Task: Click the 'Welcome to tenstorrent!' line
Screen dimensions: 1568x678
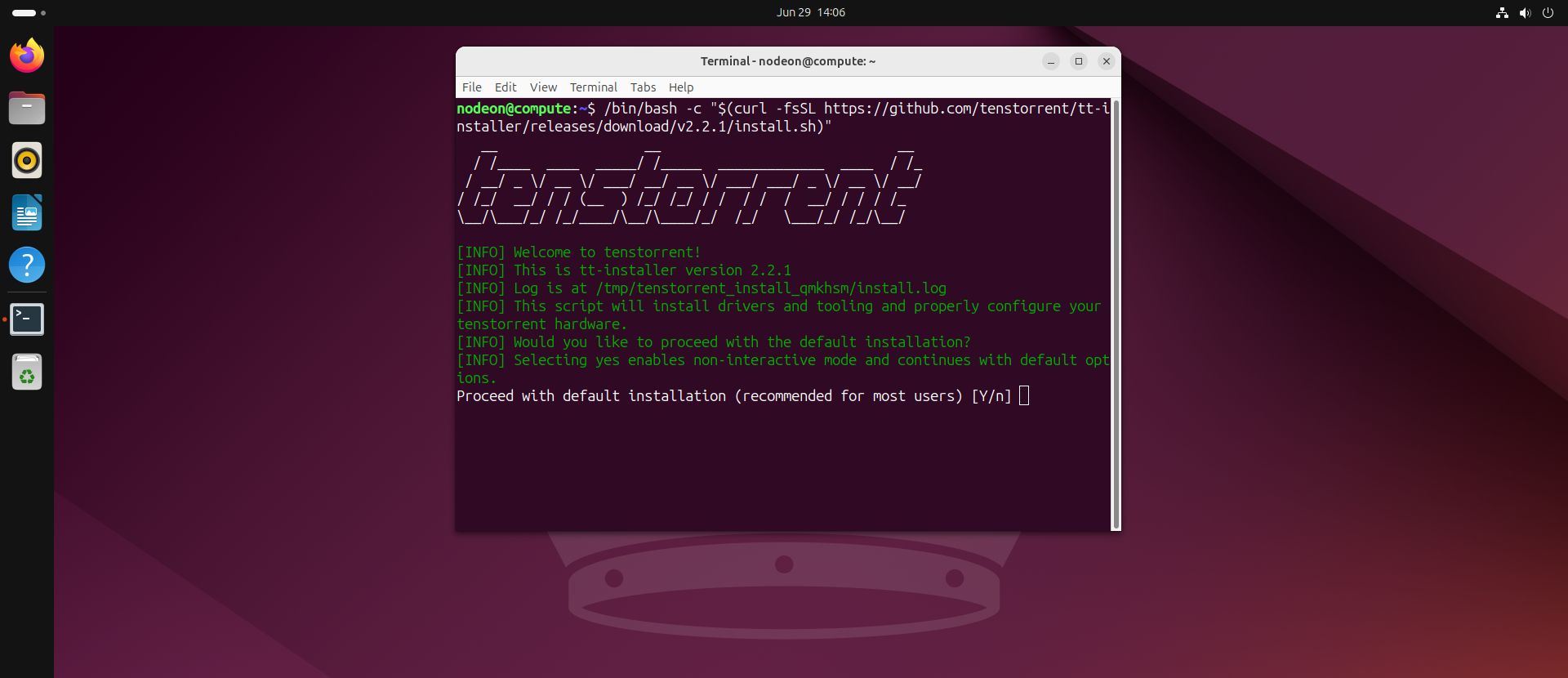Action: point(578,252)
